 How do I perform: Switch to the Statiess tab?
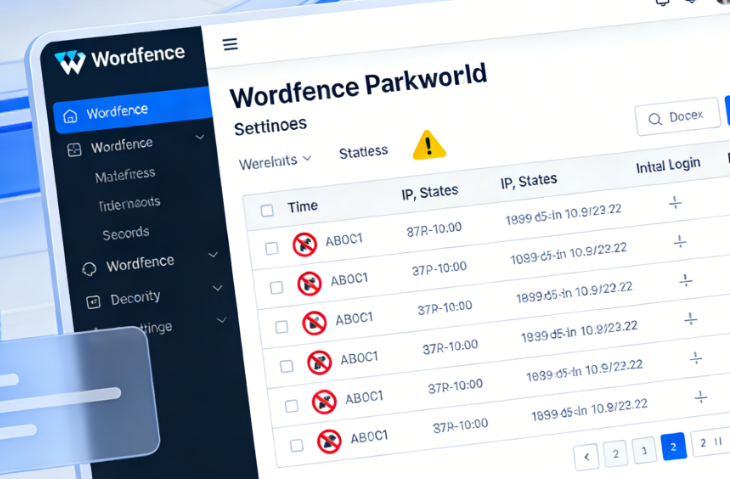[x=363, y=152]
